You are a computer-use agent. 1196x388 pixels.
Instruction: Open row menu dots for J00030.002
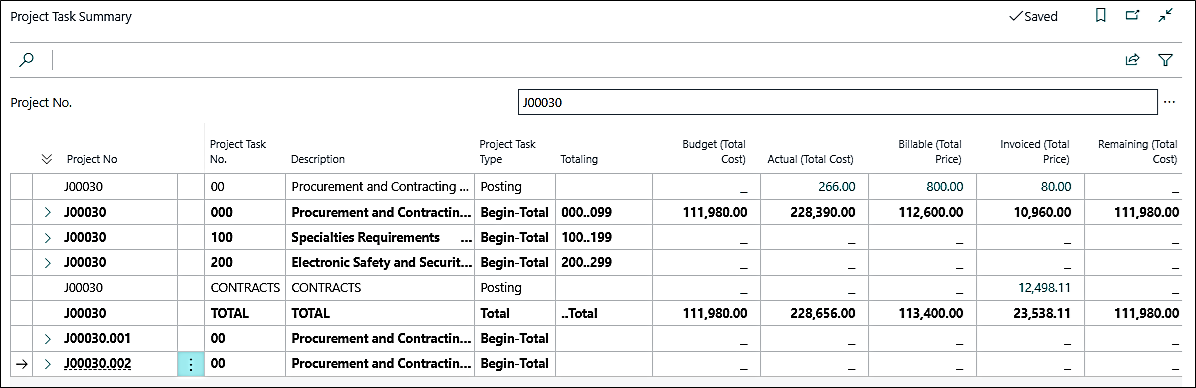click(x=191, y=364)
